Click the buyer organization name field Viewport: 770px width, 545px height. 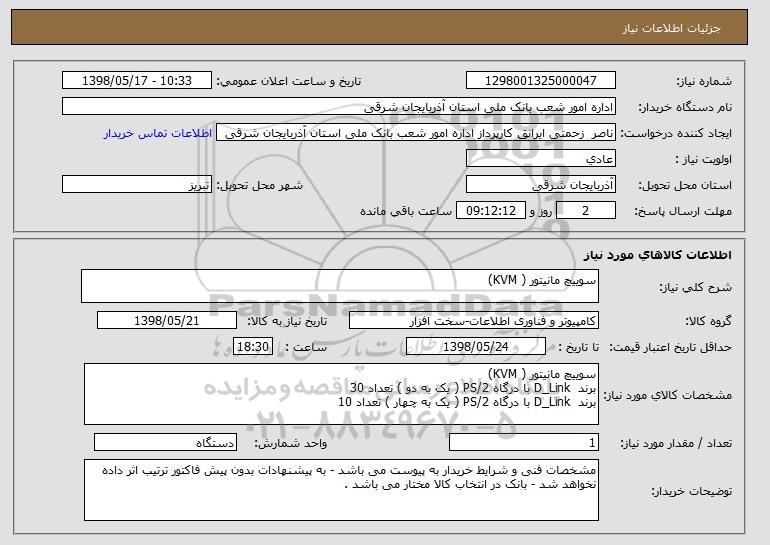339,107
